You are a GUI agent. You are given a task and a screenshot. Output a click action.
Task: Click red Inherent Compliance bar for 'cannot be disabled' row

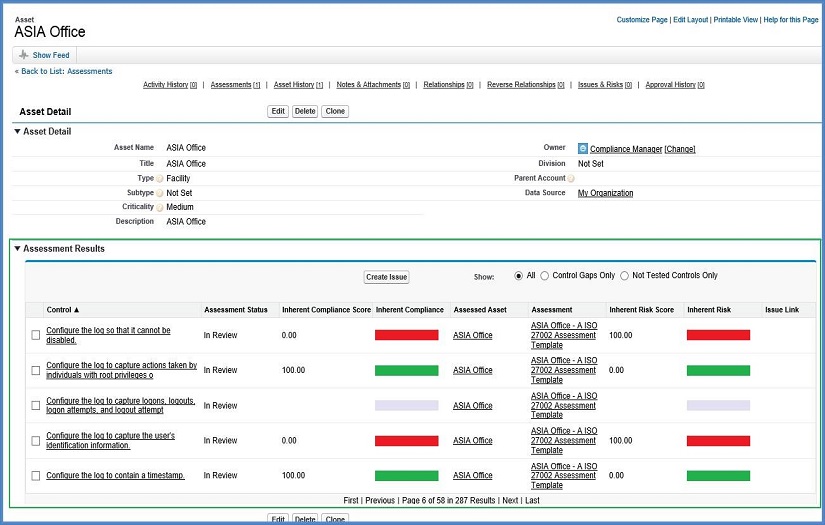pyautogui.click(x=407, y=335)
